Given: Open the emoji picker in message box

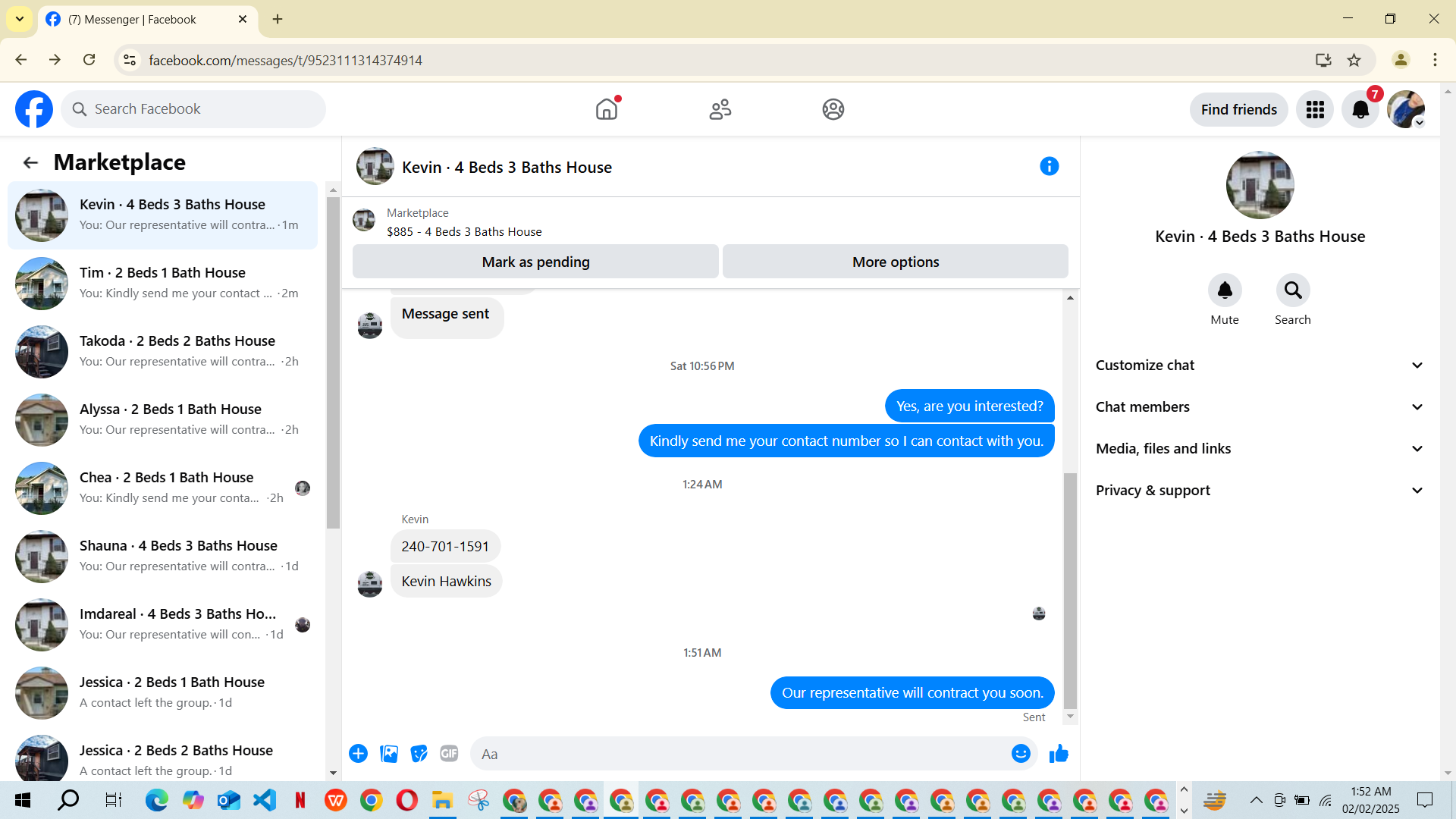Looking at the screenshot, I should tap(1021, 754).
